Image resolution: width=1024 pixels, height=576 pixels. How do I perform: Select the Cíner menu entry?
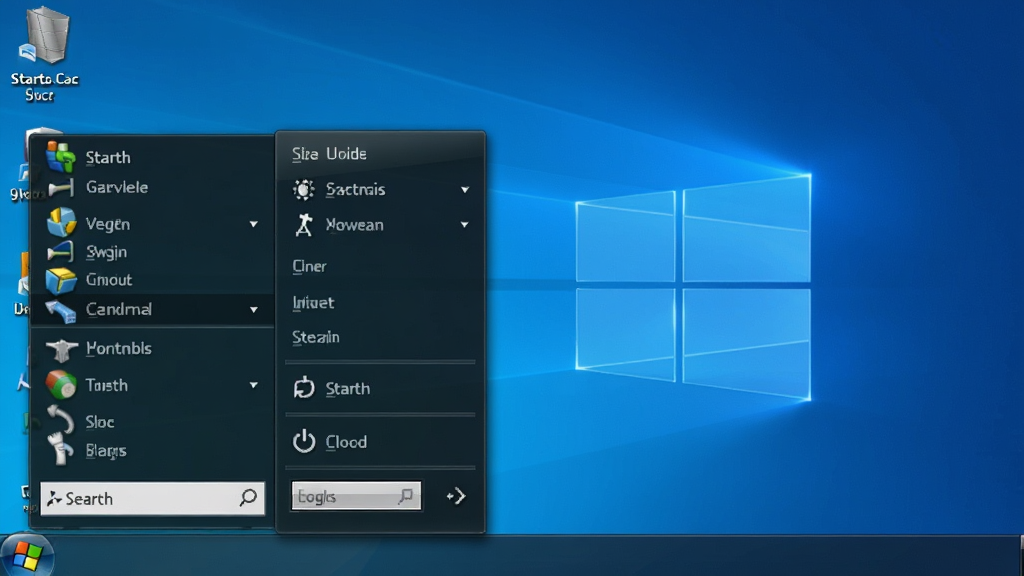coord(310,266)
